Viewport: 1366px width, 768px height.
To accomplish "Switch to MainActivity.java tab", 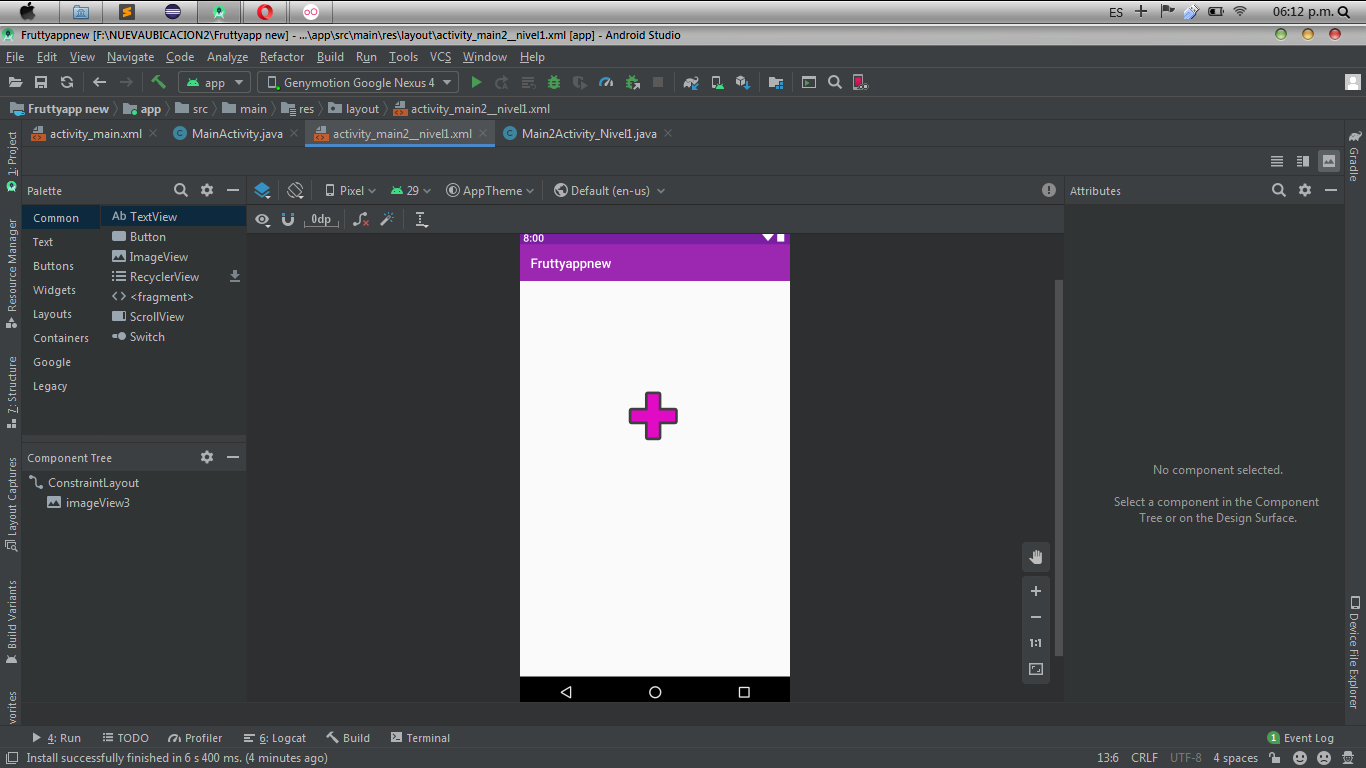I will [x=237, y=133].
